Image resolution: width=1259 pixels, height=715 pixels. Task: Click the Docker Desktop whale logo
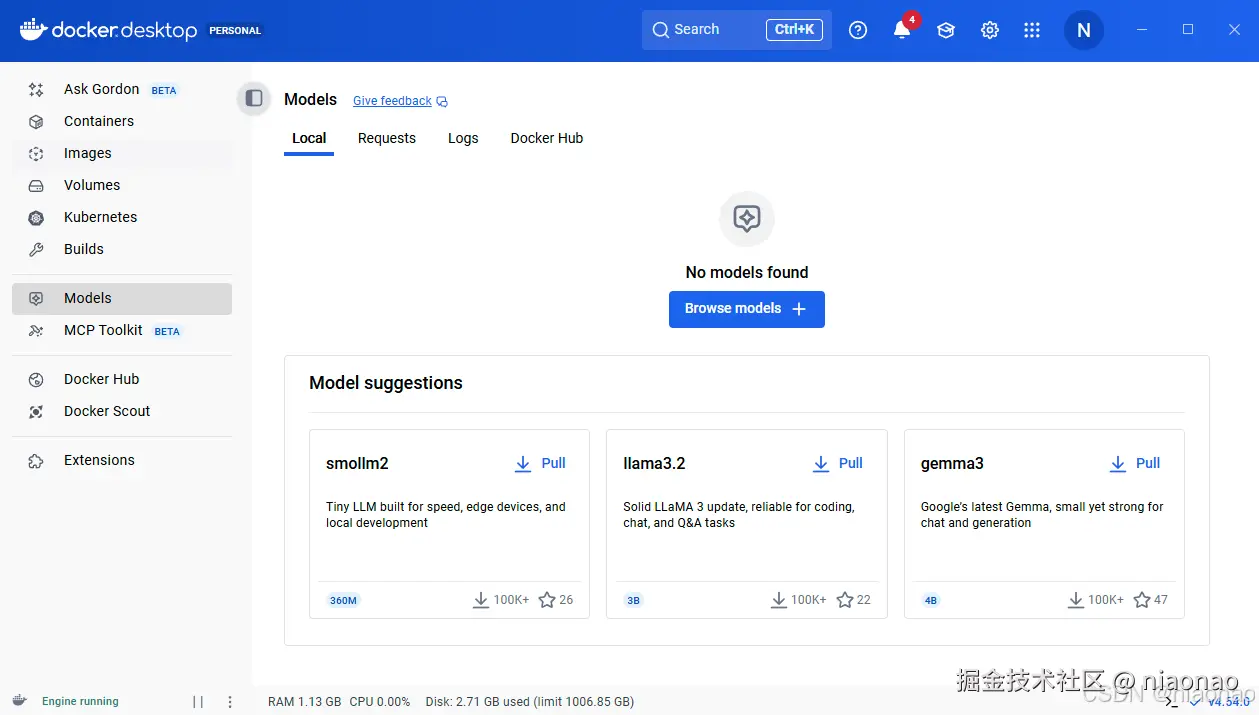(x=33, y=29)
